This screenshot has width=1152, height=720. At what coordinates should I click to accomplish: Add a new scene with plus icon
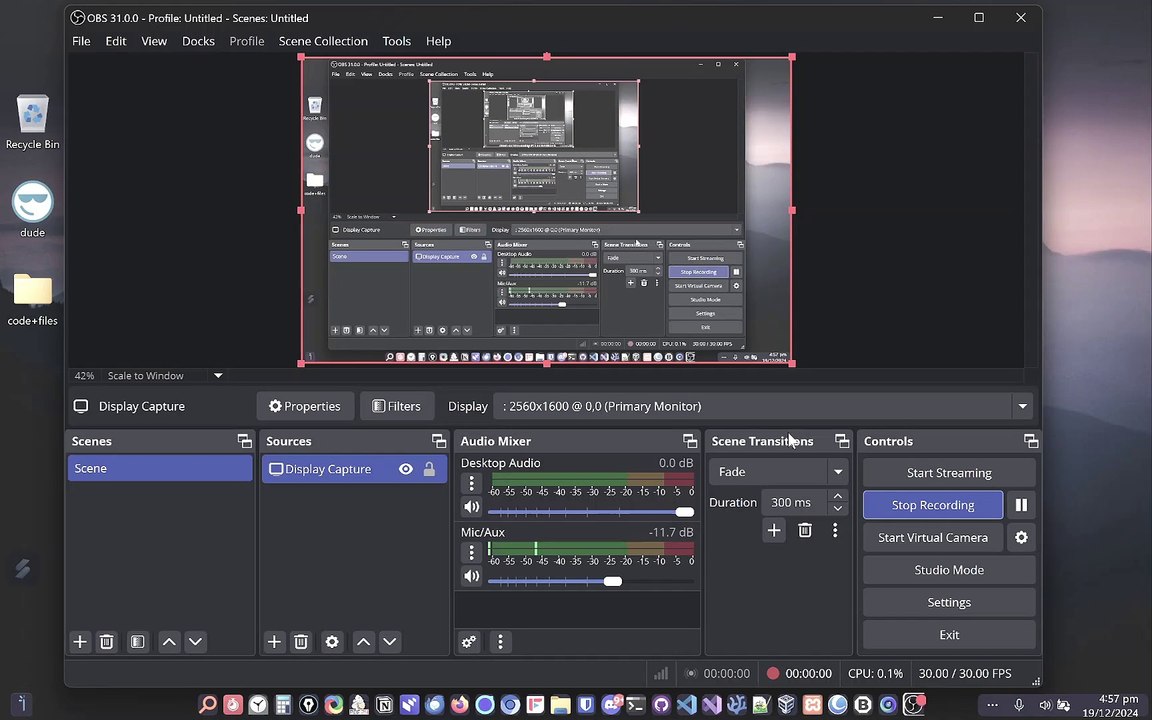click(x=80, y=641)
